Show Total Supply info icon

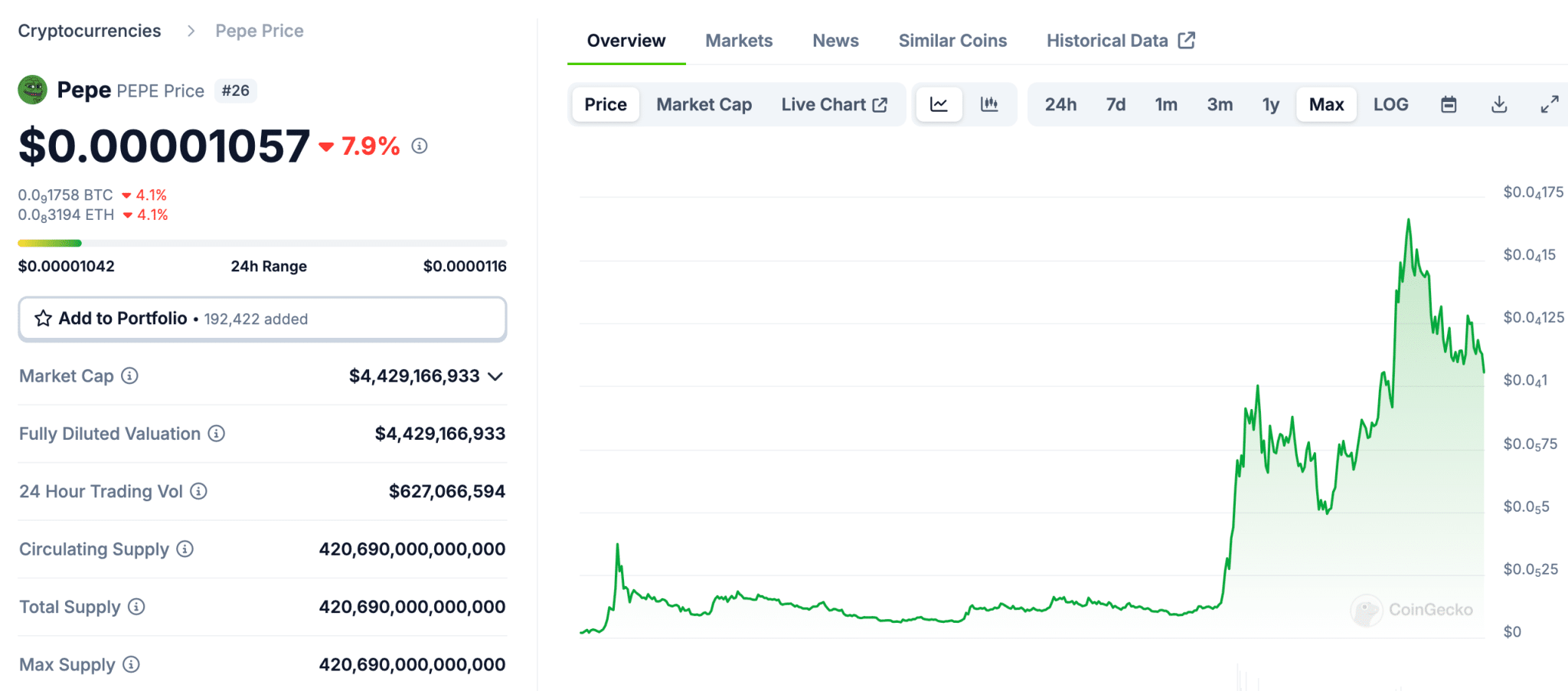[136, 607]
